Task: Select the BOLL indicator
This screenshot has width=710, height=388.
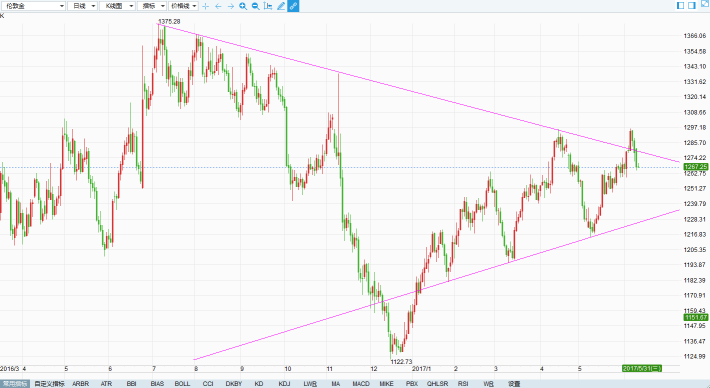Action: [182, 384]
